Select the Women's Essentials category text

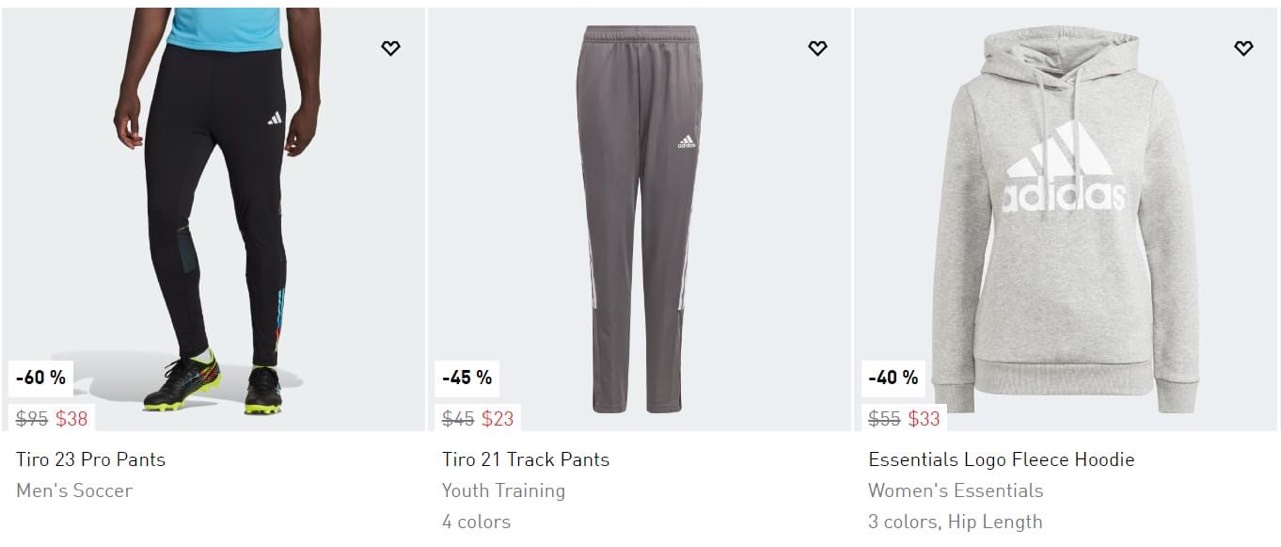[955, 491]
